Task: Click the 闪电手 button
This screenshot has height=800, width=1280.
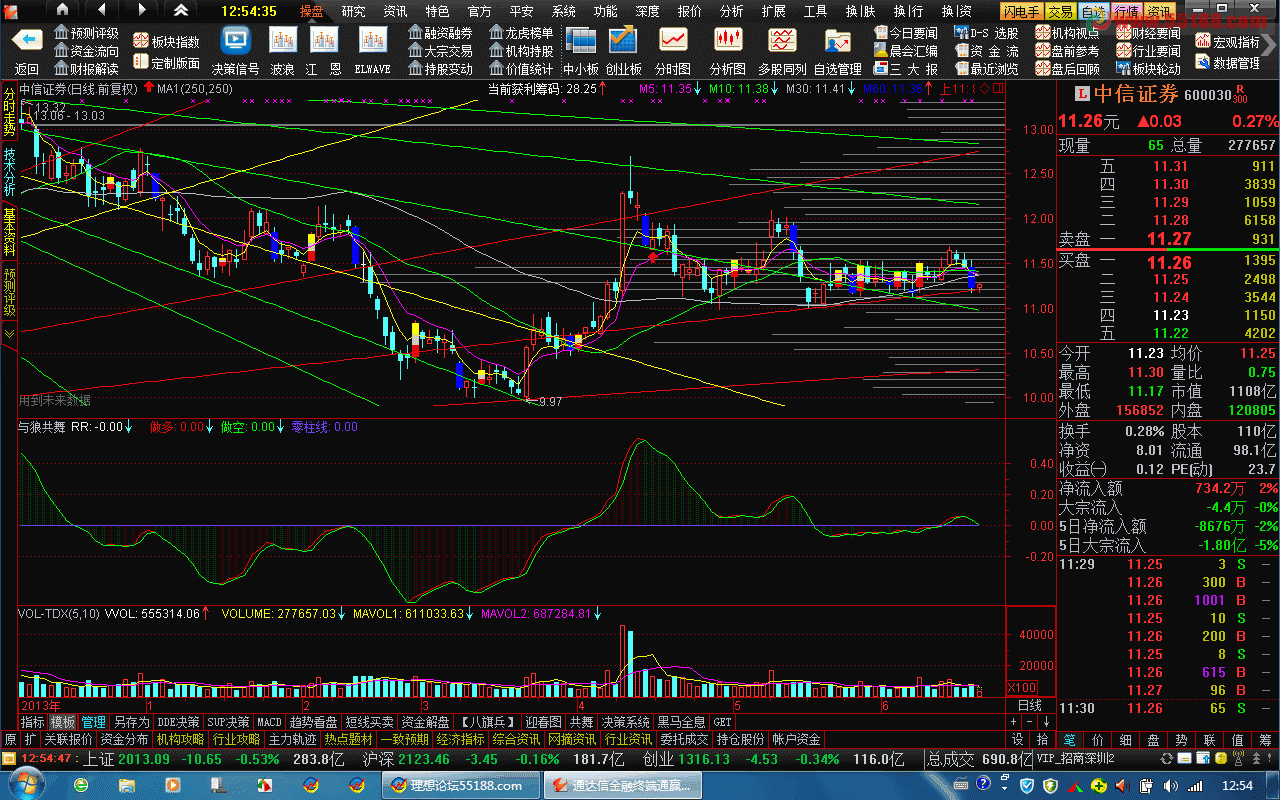Action: (x=1021, y=11)
